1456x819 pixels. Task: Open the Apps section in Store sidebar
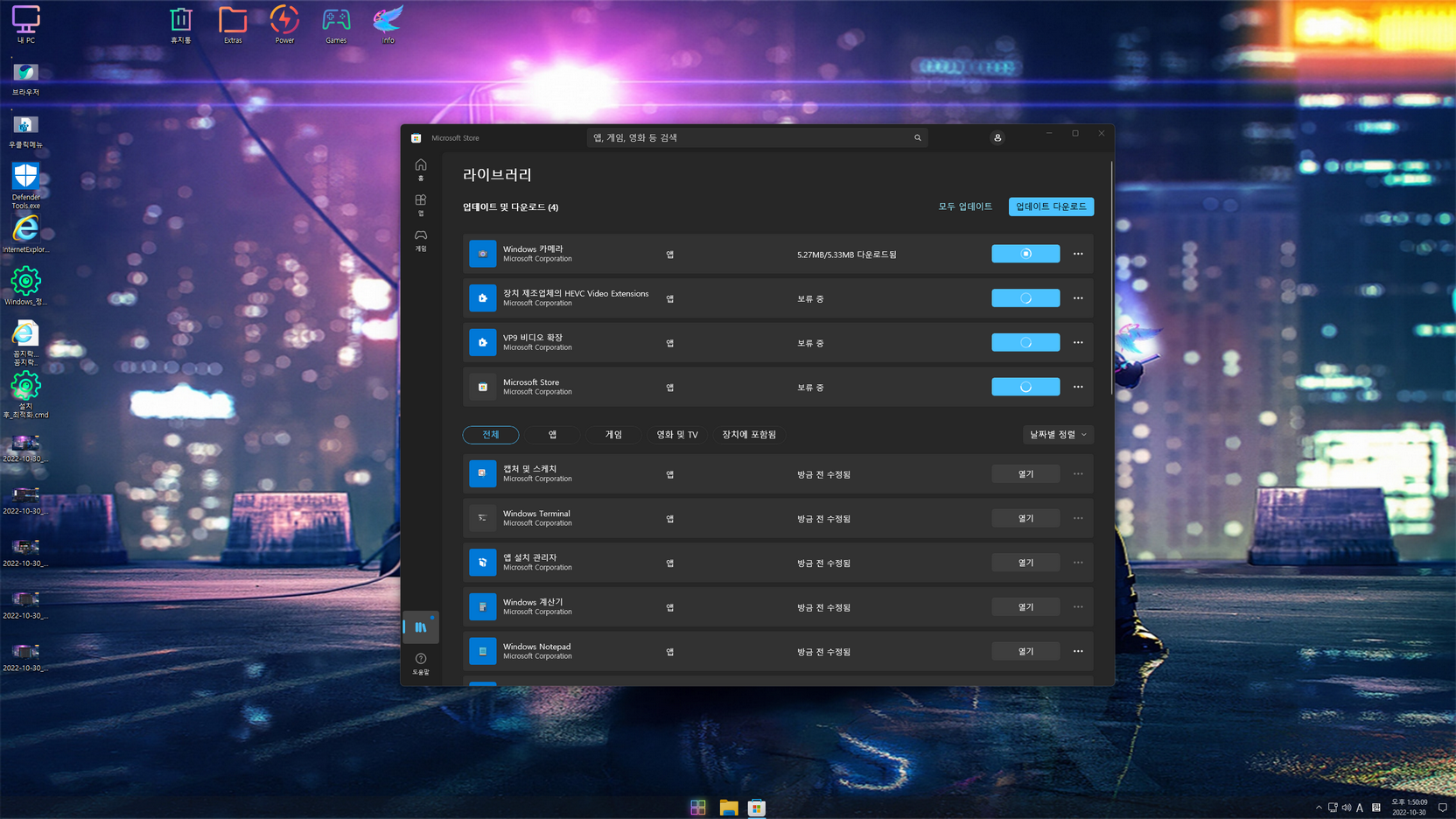pos(421,205)
